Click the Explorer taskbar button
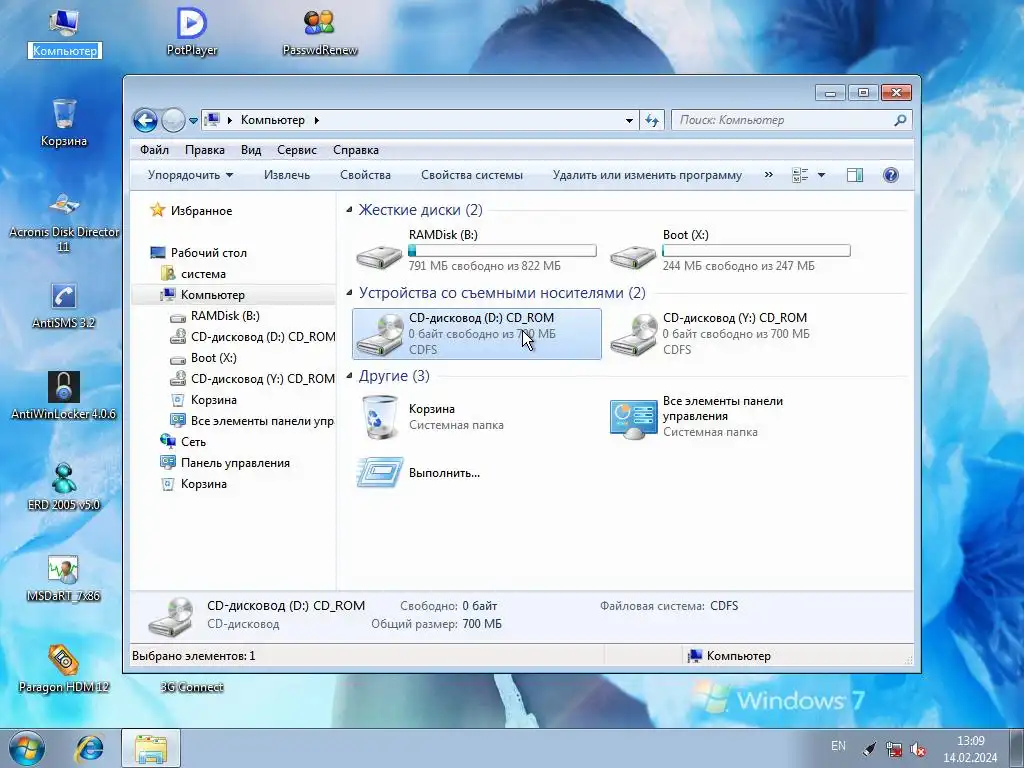1024x768 pixels. pyautogui.click(x=151, y=748)
